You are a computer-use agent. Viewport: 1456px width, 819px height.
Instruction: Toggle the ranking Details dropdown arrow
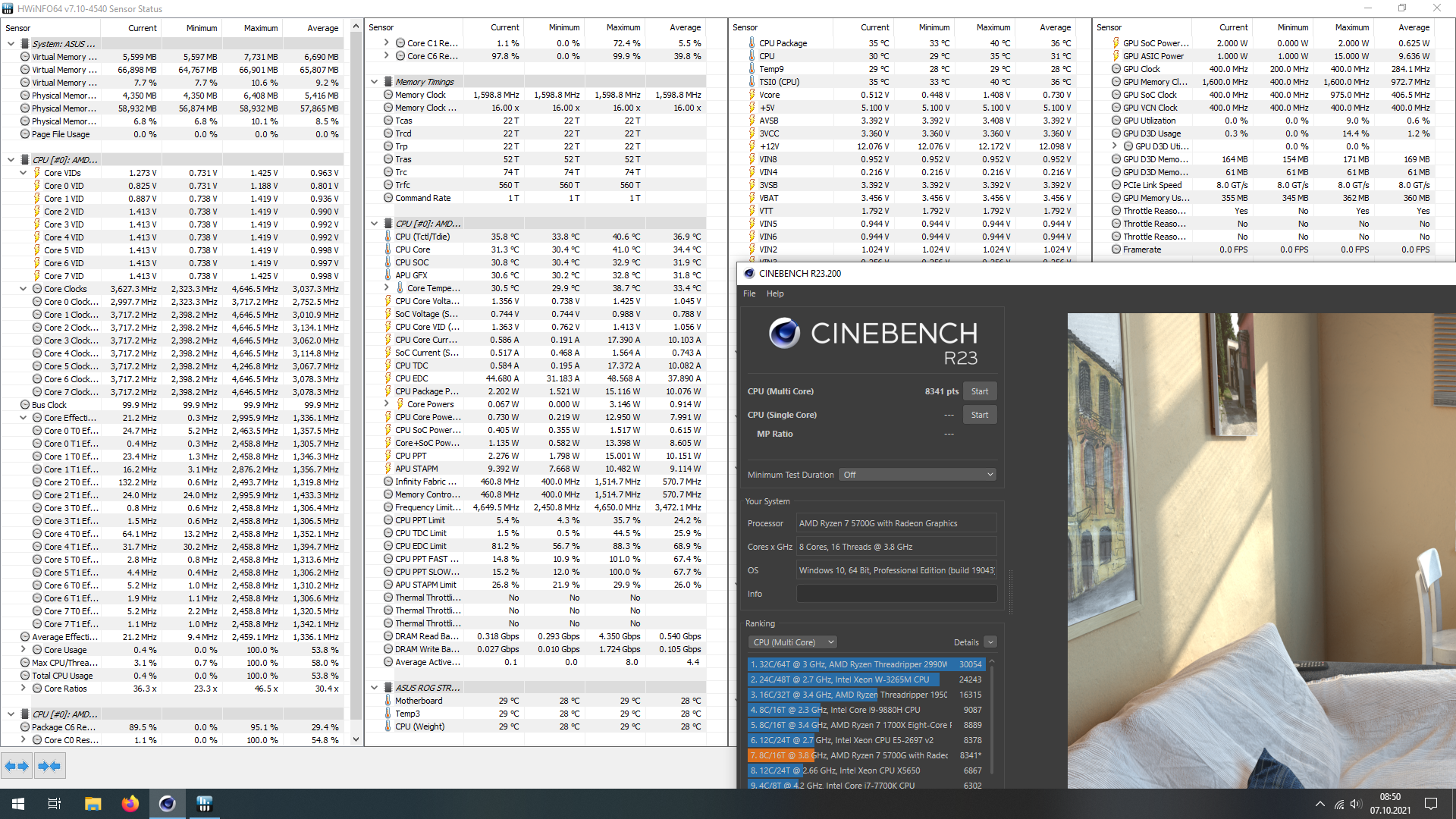click(x=990, y=642)
